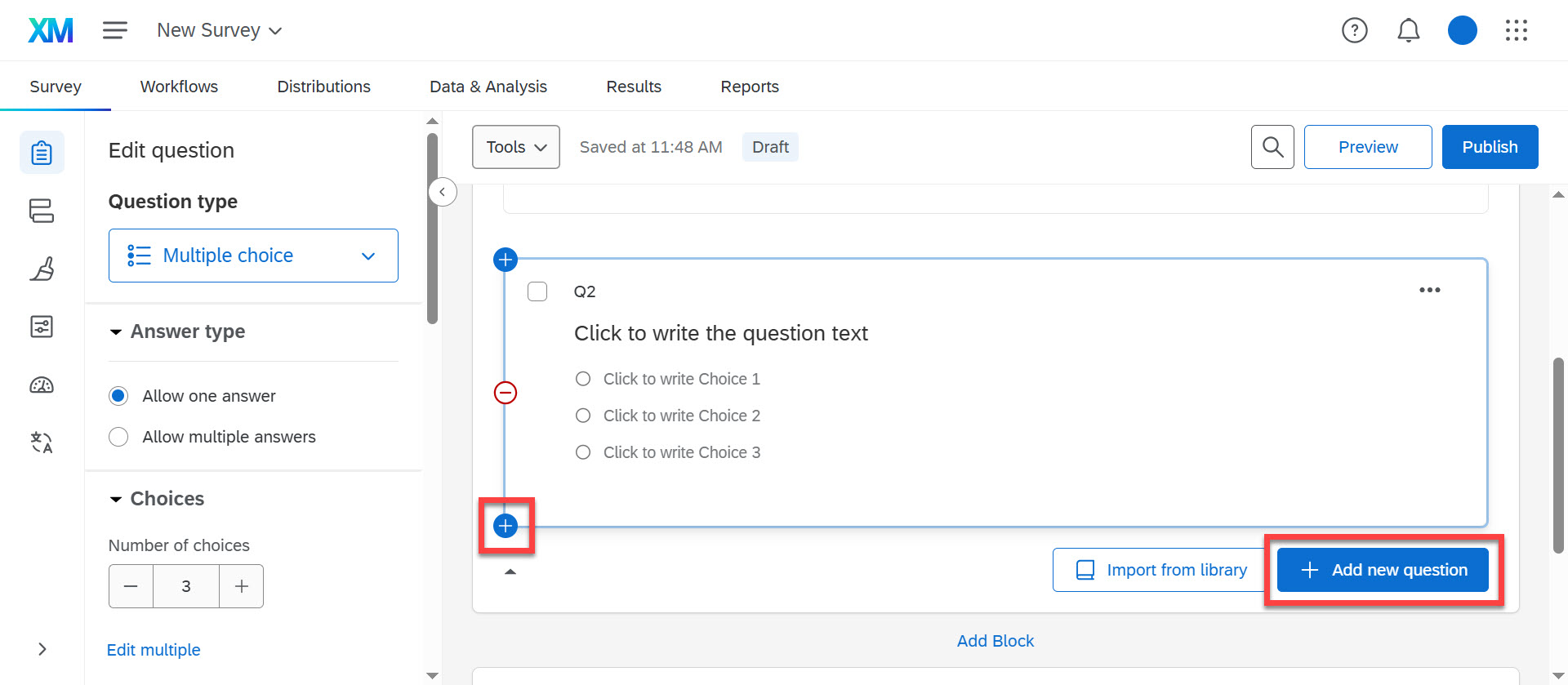Image resolution: width=1568 pixels, height=685 pixels.
Task: Collapse the Choices section
Action: (x=115, y=499)
